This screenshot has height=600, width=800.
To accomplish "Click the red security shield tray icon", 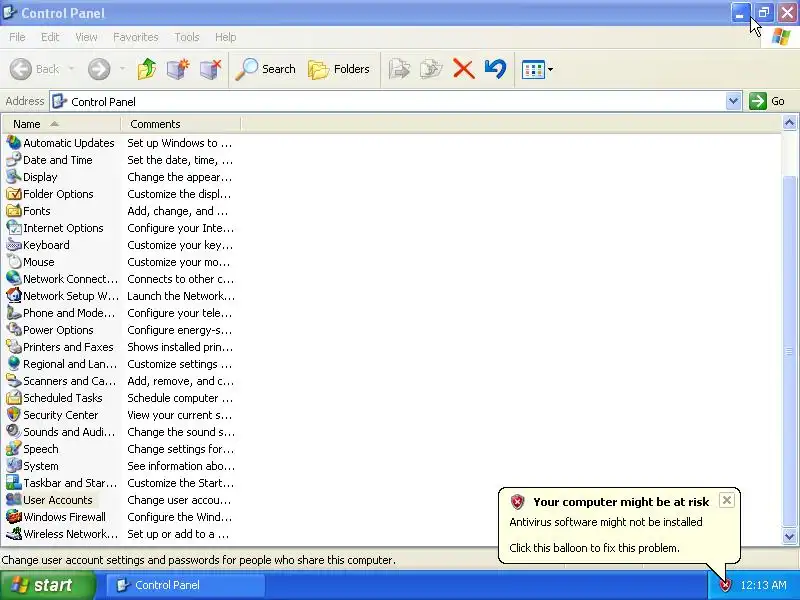I will pyautogui.click(x=725, y=585).
